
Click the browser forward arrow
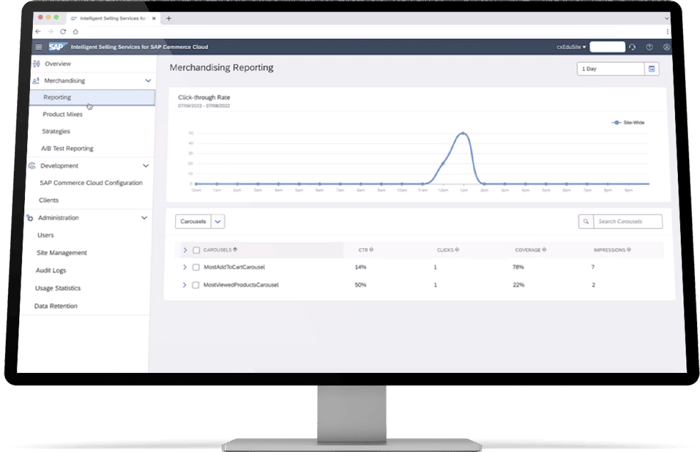click(50, 32)
